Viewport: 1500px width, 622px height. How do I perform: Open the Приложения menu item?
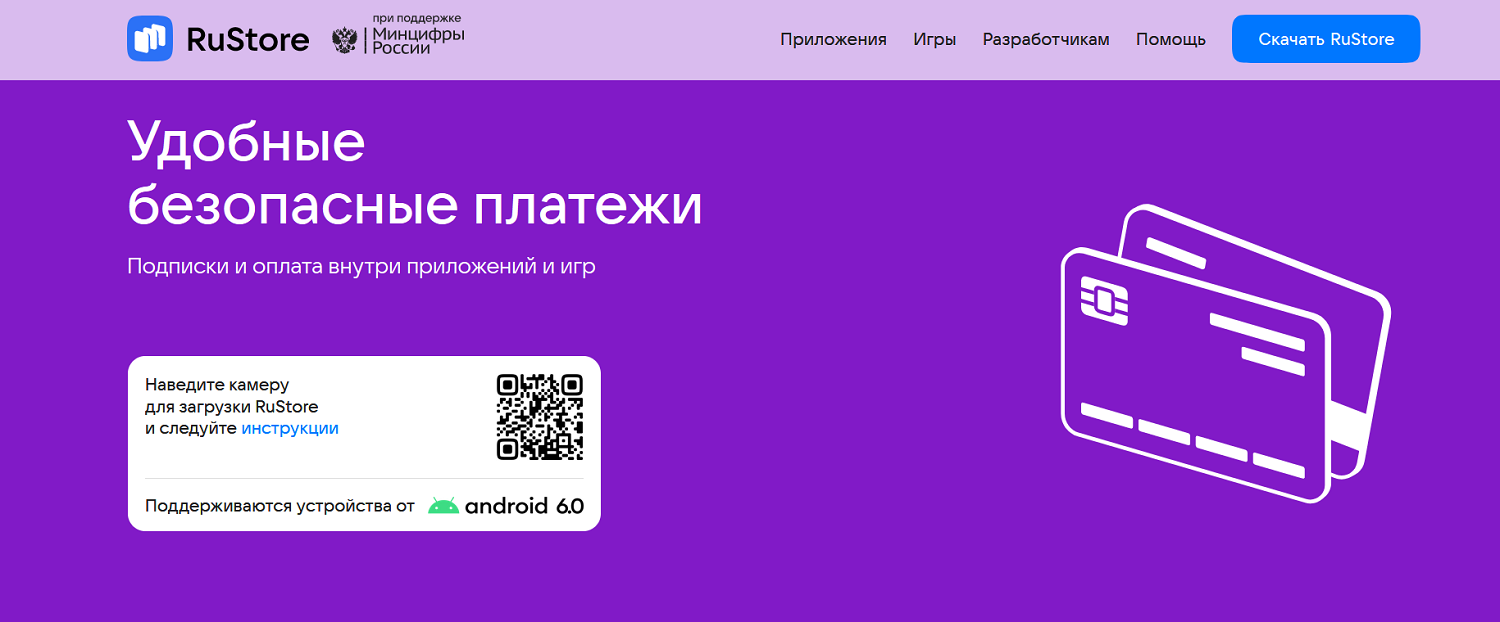coord(833,40)
